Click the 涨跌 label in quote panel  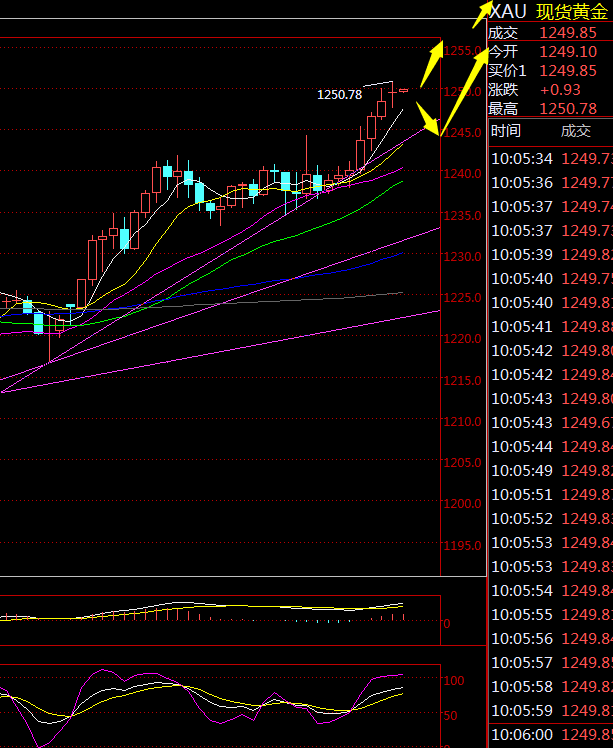[x=503, y=90]
